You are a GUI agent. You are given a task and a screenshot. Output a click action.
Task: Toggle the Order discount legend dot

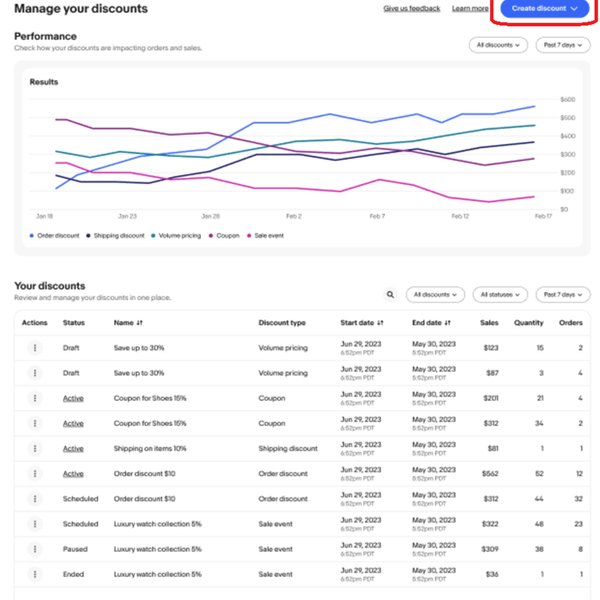click(x=32, y=236)
